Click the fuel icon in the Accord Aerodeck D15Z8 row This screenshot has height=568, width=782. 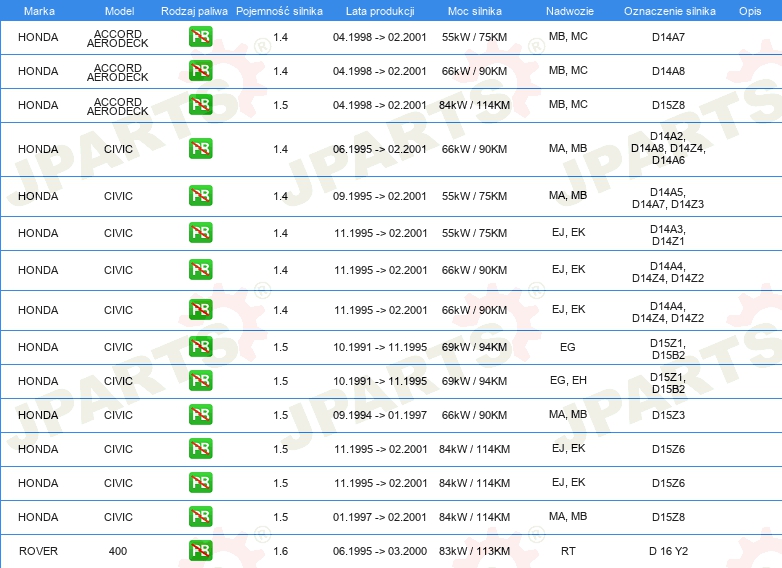click(x=200, y=104)
